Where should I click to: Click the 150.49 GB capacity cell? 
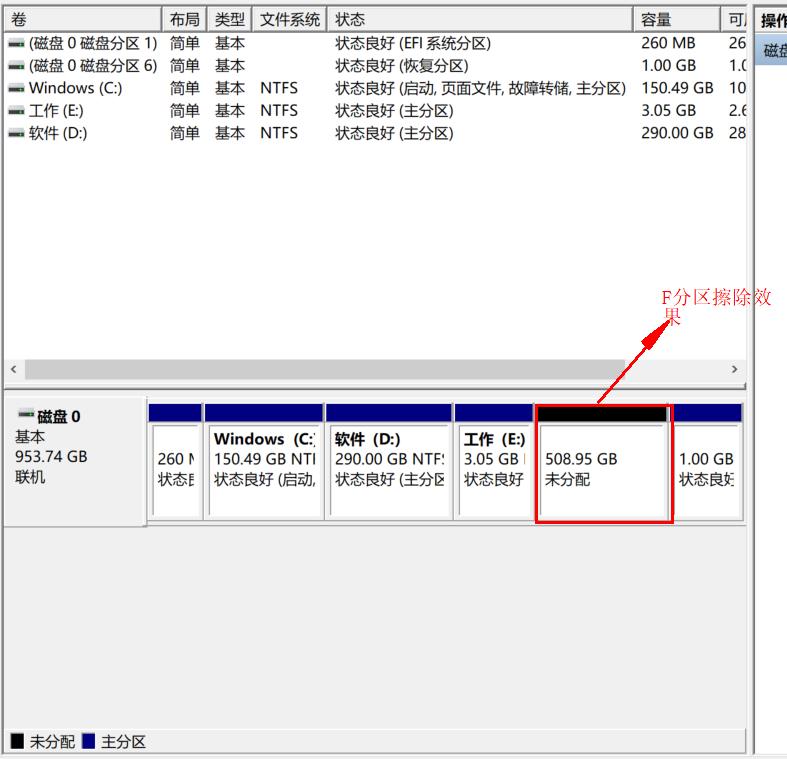point(677,88)
